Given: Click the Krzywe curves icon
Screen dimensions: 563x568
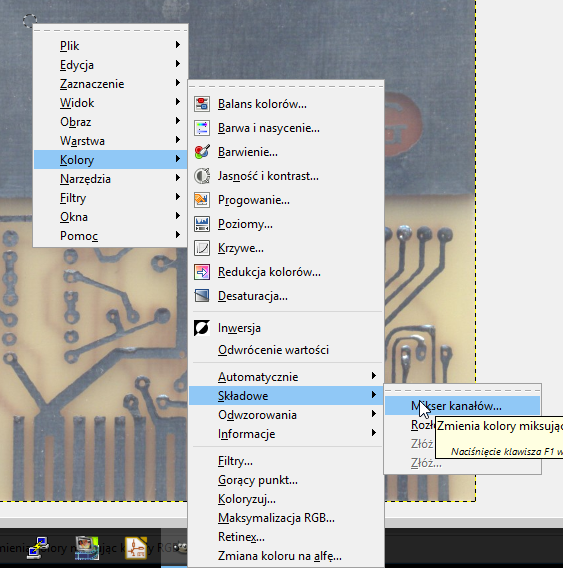Looking at the screenshot, I should [x=202, y=248].
